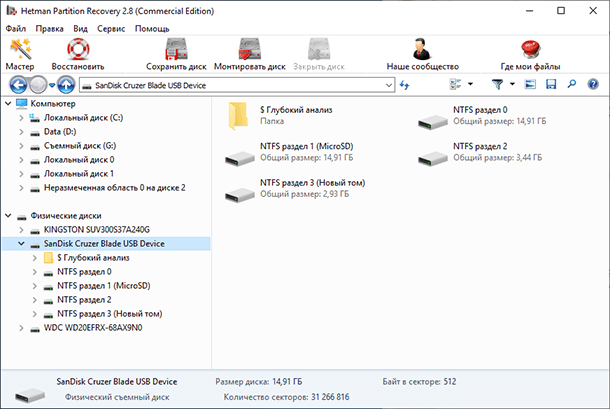
Task: Select NTFS раздел 3 (Новый том) in tree
Action: click(x=110, y=314)
